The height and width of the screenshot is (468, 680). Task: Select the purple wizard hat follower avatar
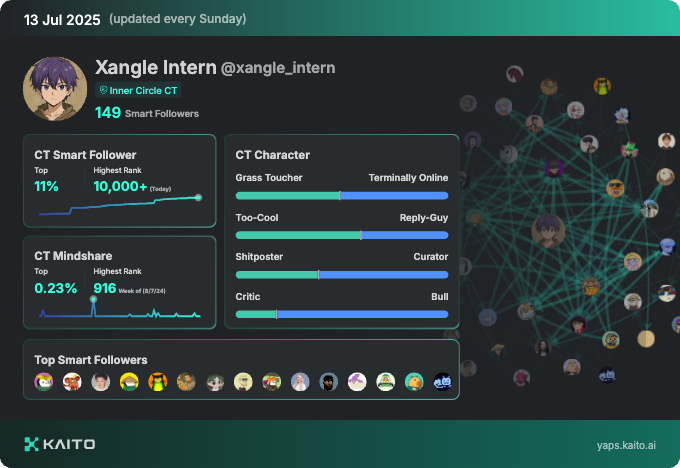point(357,382)
